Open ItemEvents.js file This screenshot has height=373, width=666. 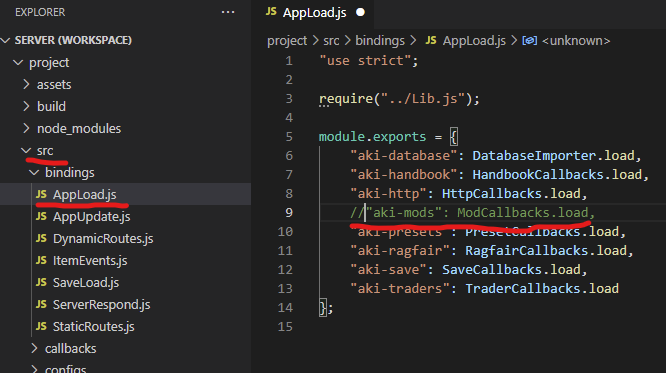click(90, 260)
